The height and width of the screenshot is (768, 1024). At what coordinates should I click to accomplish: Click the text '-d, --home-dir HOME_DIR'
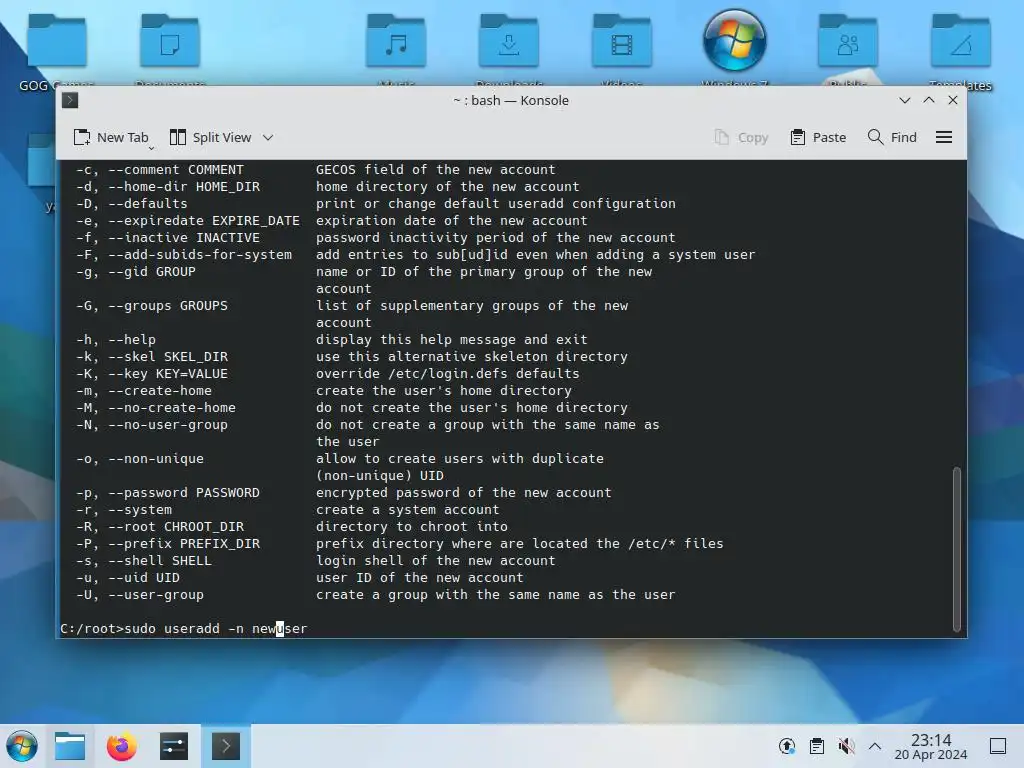click(x=168, y=187)
